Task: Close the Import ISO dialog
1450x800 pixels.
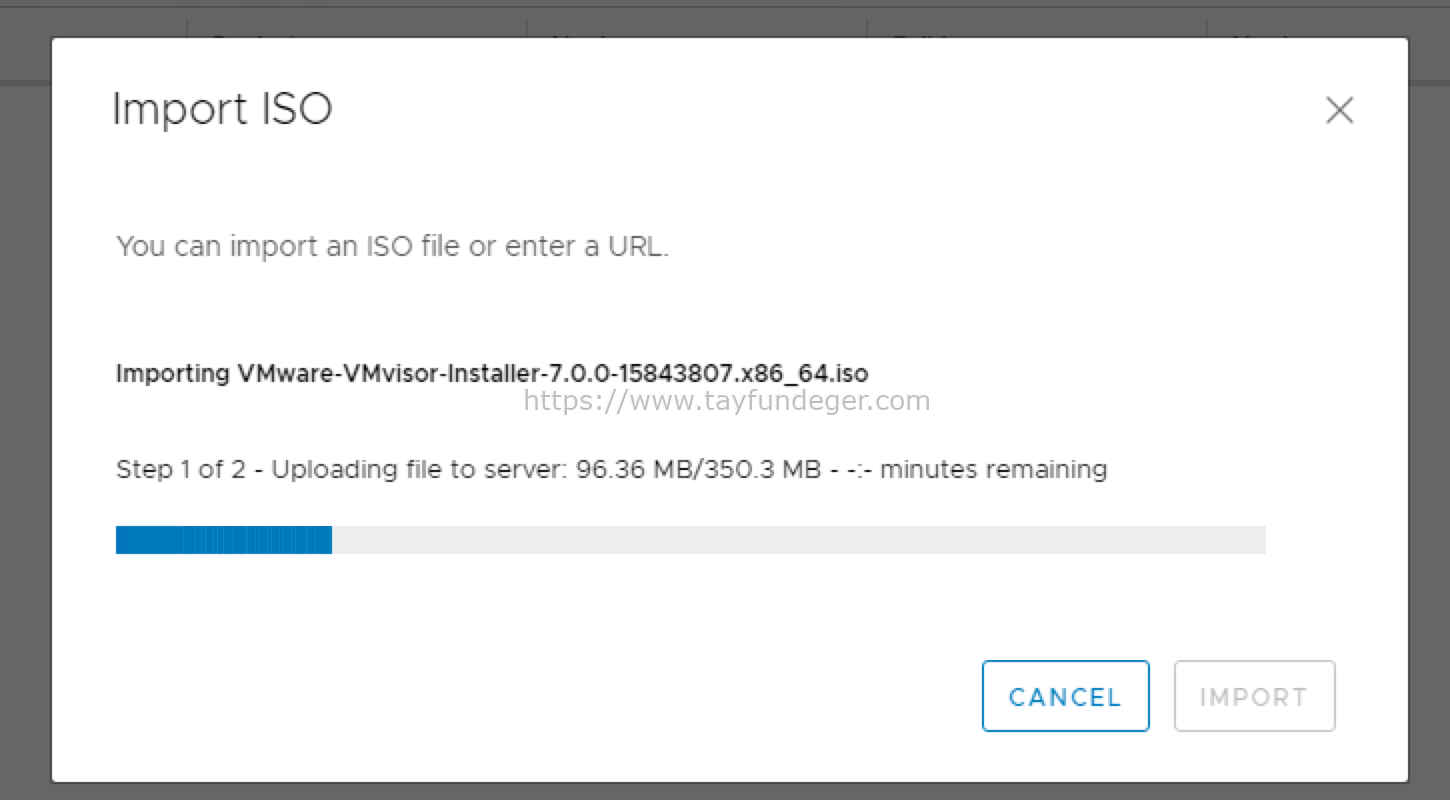Action: pos(1339,110)
